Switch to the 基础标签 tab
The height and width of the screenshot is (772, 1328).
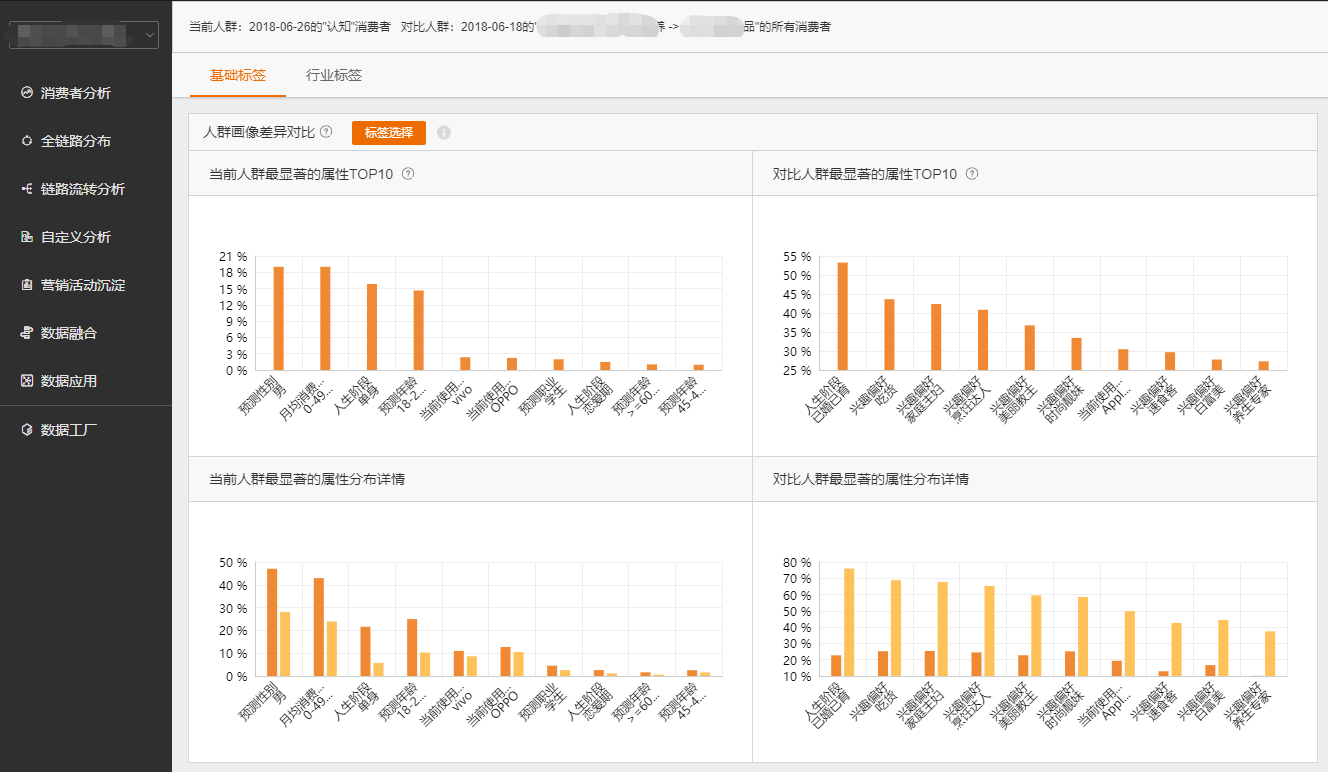coord(238,75)
